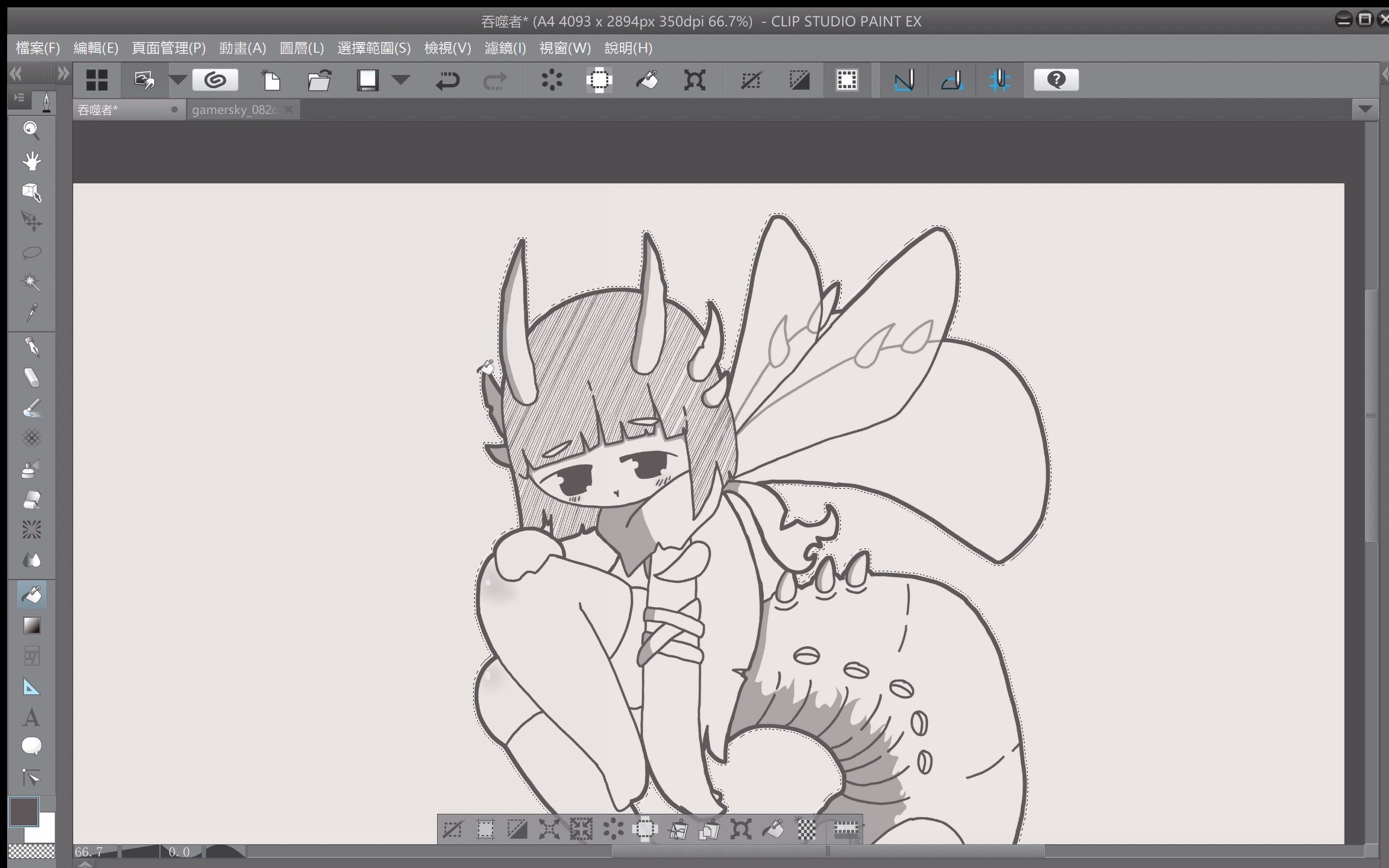Select the Blend tool
1389x868 pixels.
(x=31, y=561)
